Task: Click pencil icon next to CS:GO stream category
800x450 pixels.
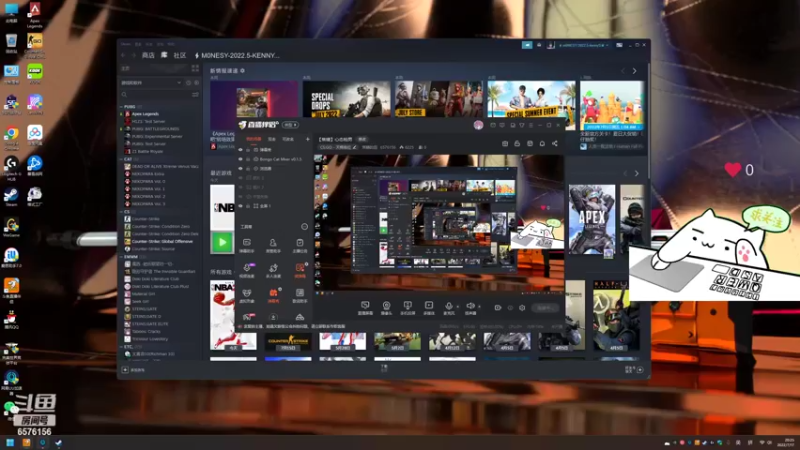Action: tap(355, 147)
